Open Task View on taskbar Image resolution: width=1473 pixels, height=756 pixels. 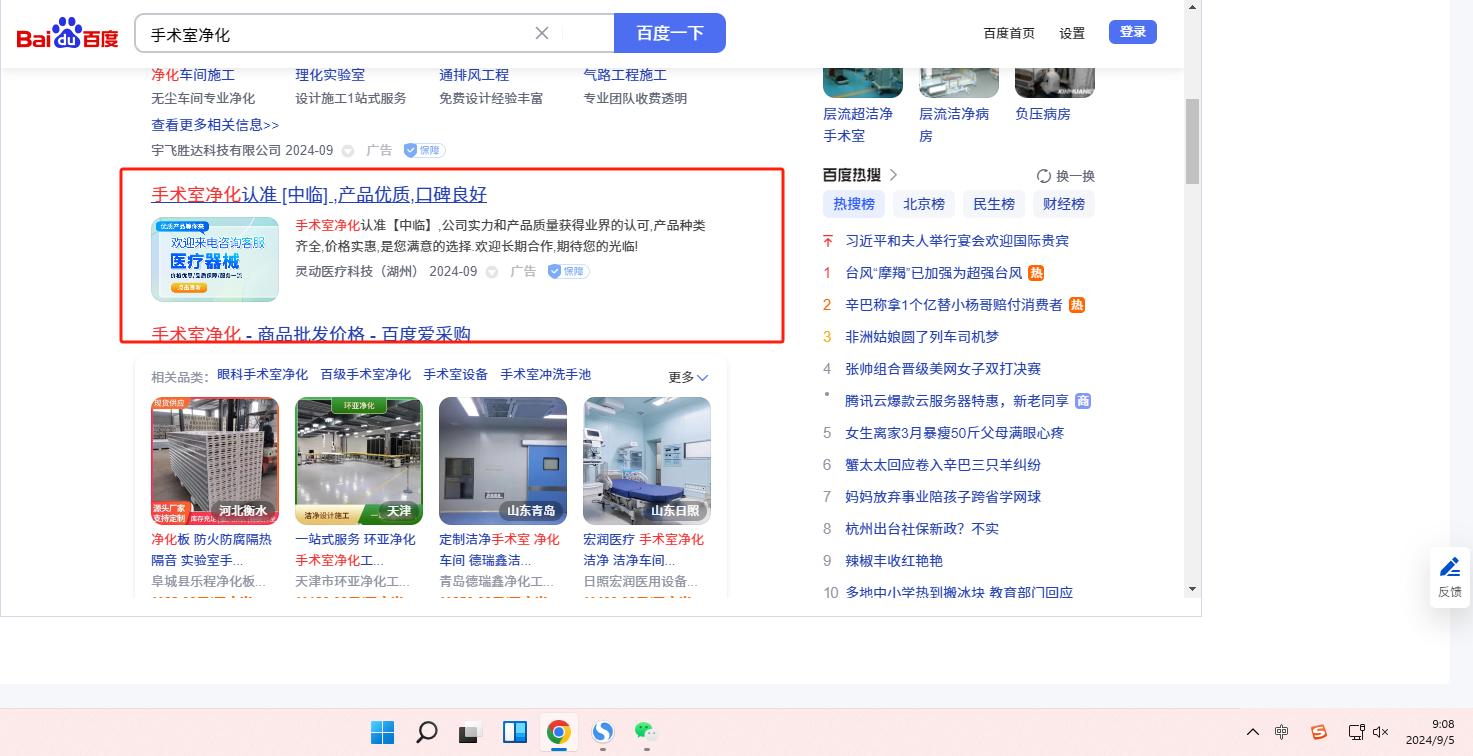tap(471, 732)
